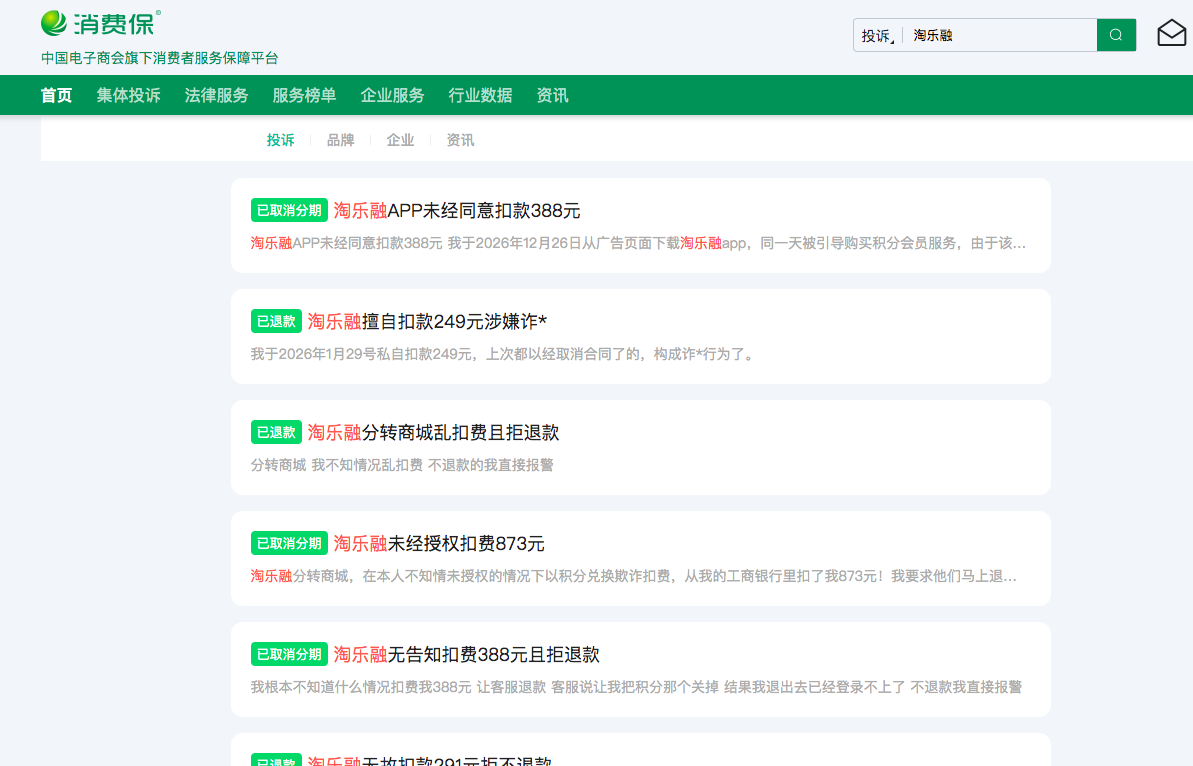The image size is (1193, 766).
Task: Open the envelope messages icon
Action: 1171,34
